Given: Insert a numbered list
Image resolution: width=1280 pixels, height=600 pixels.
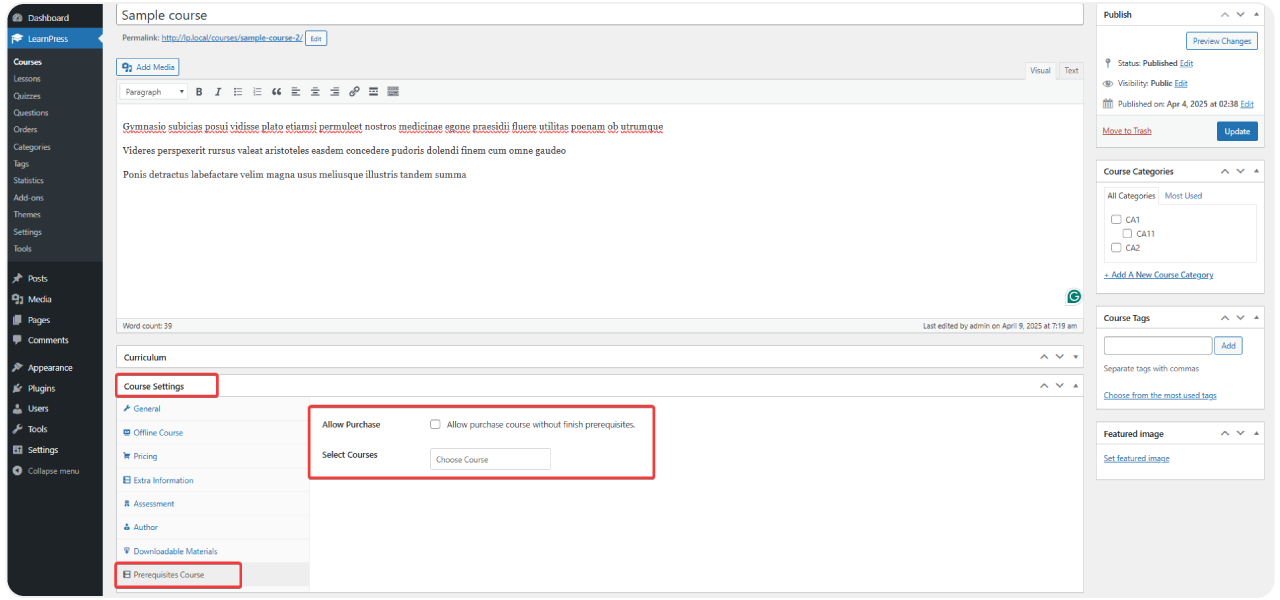Looking at the screenshot, I should tap(257, 92).
